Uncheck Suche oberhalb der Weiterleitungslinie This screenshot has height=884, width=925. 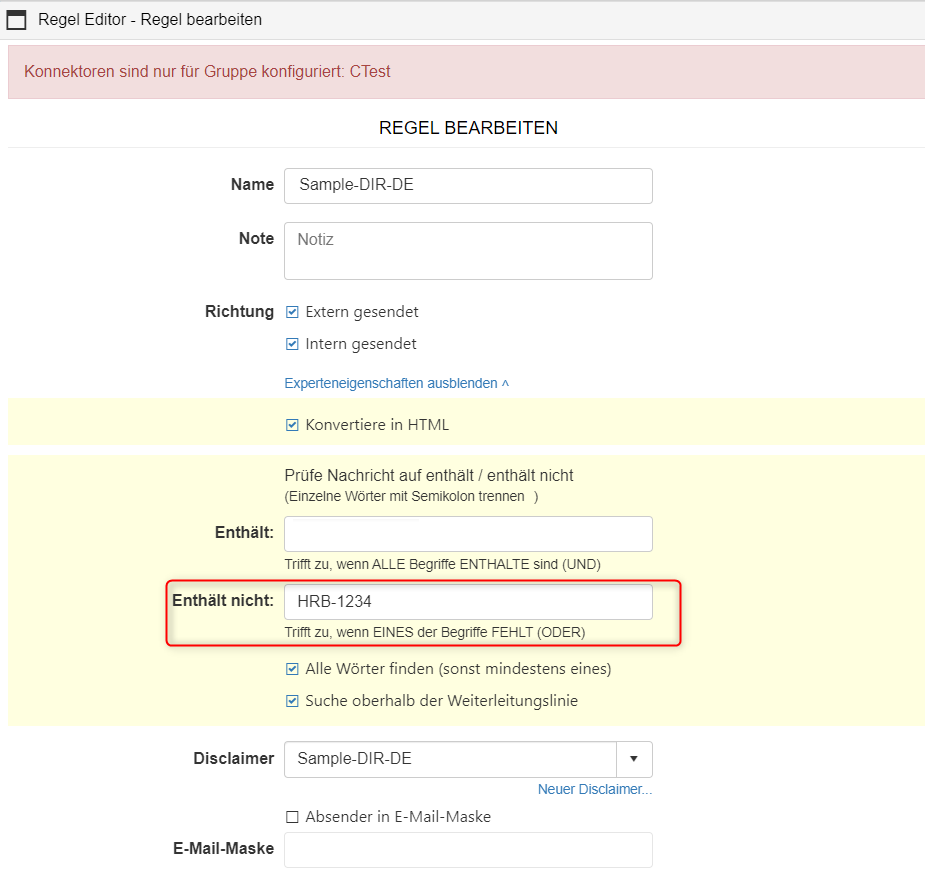[293, 701]
